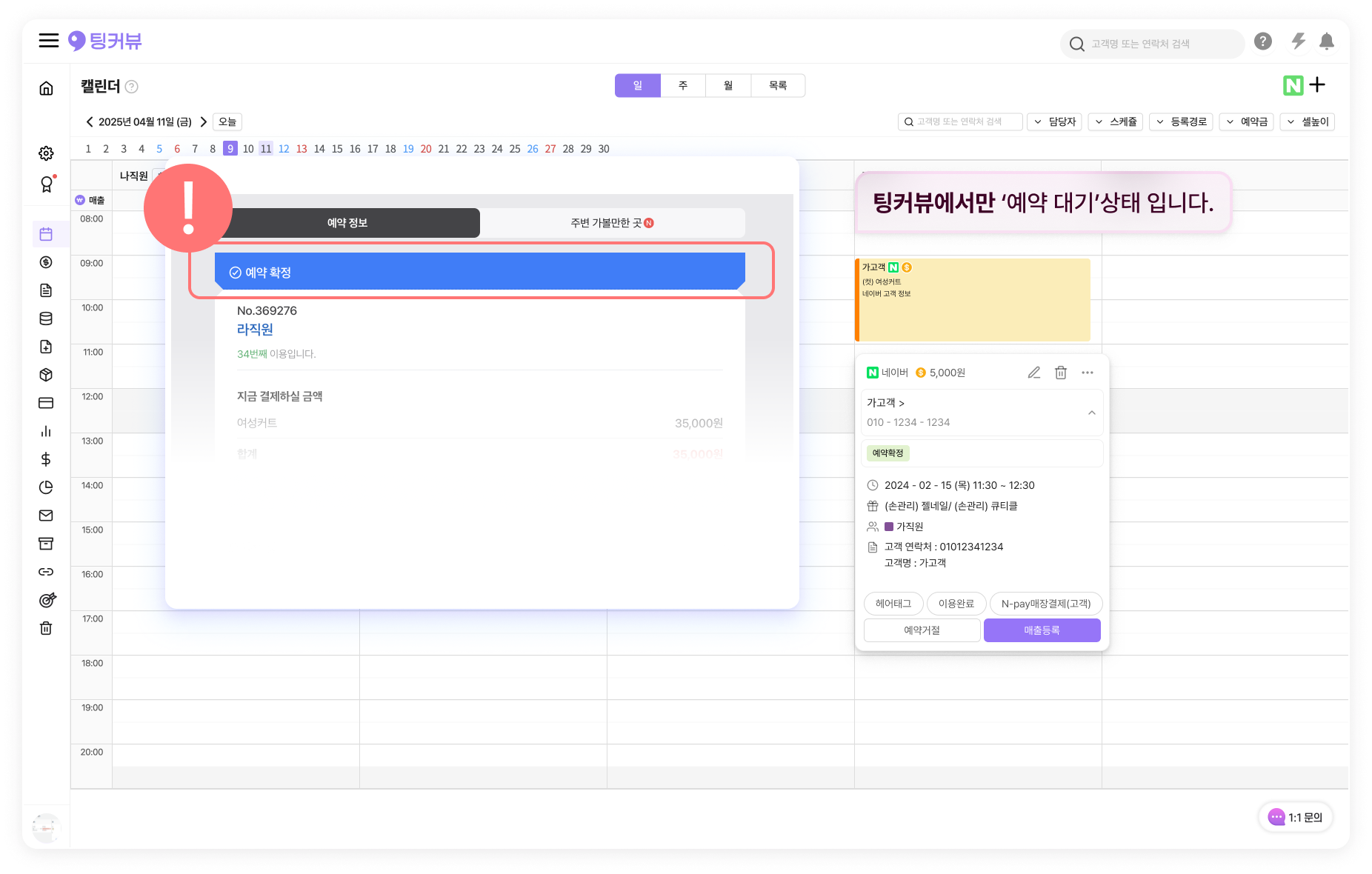This screenshot has width=1372, height=874.
Task: Click the Naver N button top right
Action: pos(1293,86)
